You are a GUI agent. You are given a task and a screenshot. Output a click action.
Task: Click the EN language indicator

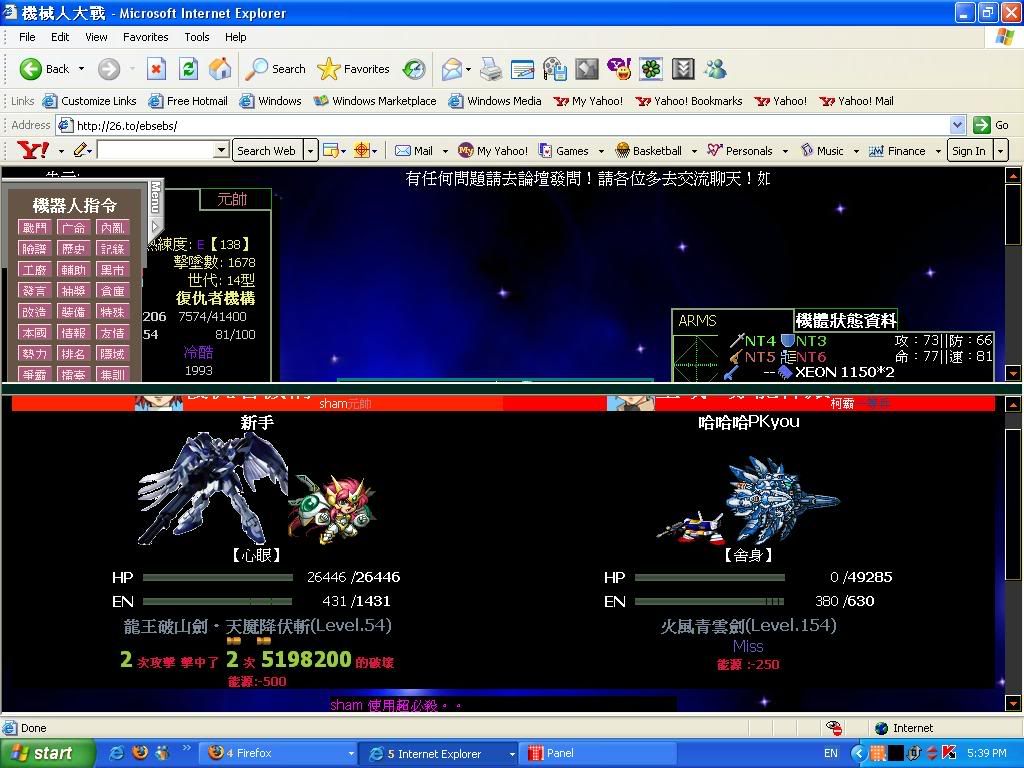pyautogui.click(x=831, y=753)
